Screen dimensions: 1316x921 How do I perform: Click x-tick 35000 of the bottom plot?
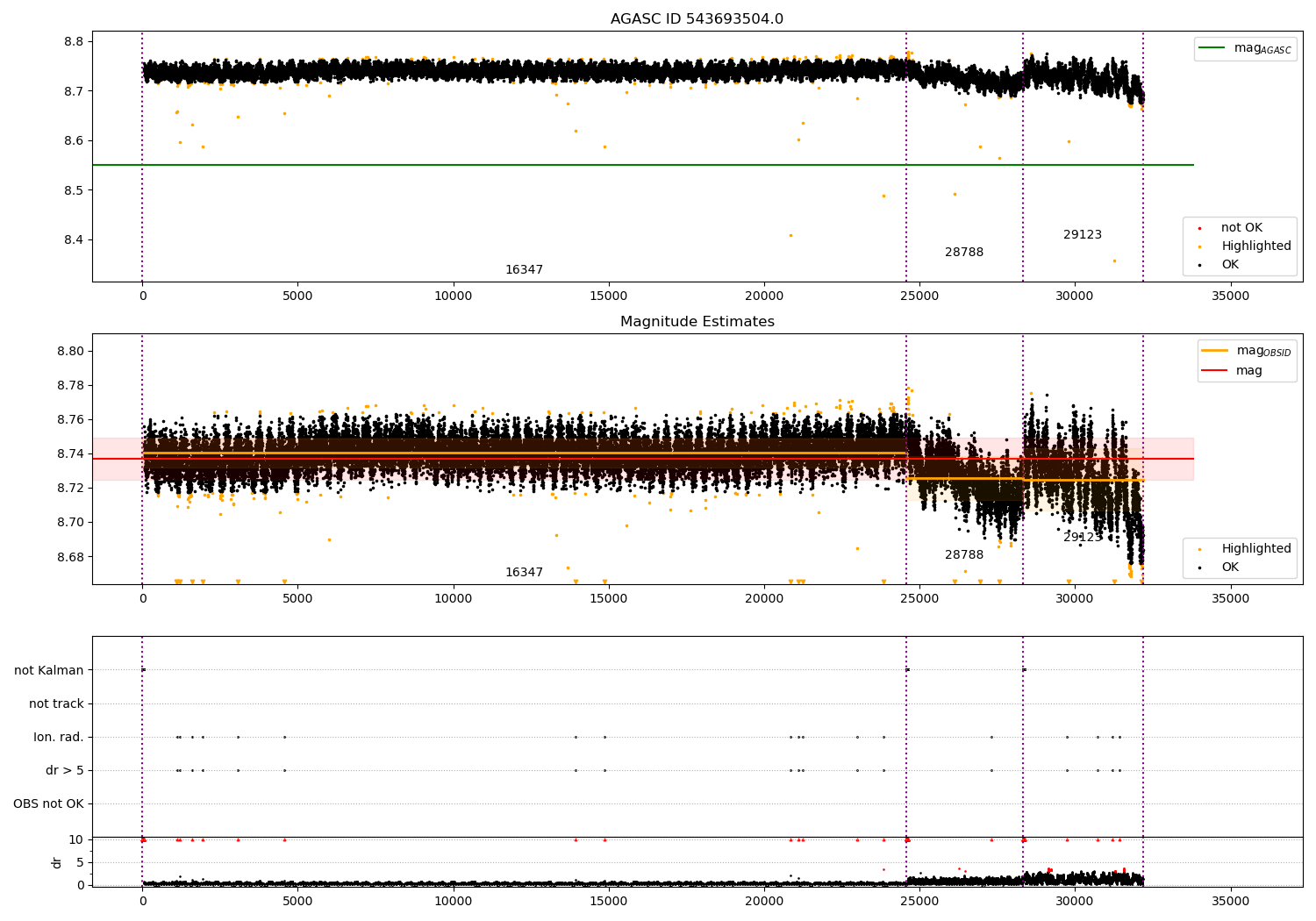1230,901
